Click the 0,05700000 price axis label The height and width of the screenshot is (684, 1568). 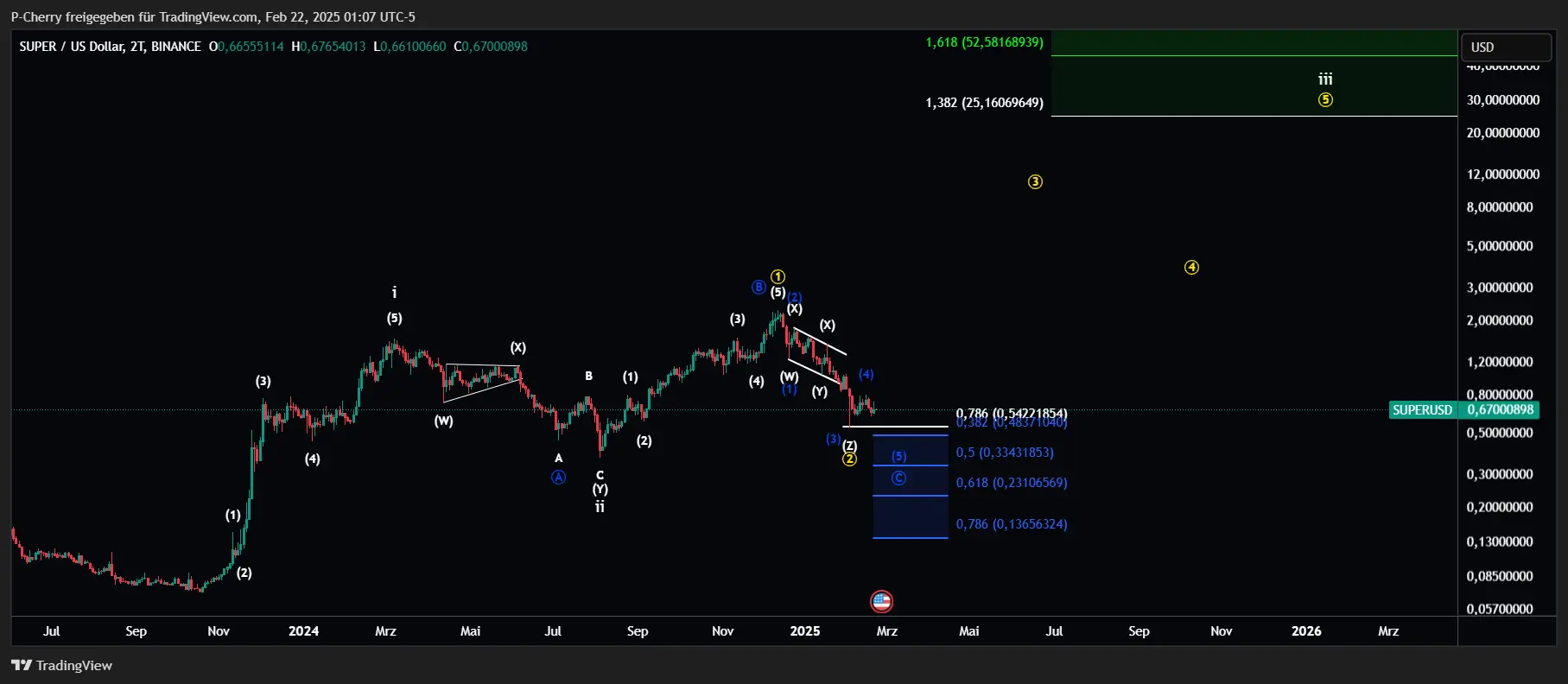[x=1500, y=609]
